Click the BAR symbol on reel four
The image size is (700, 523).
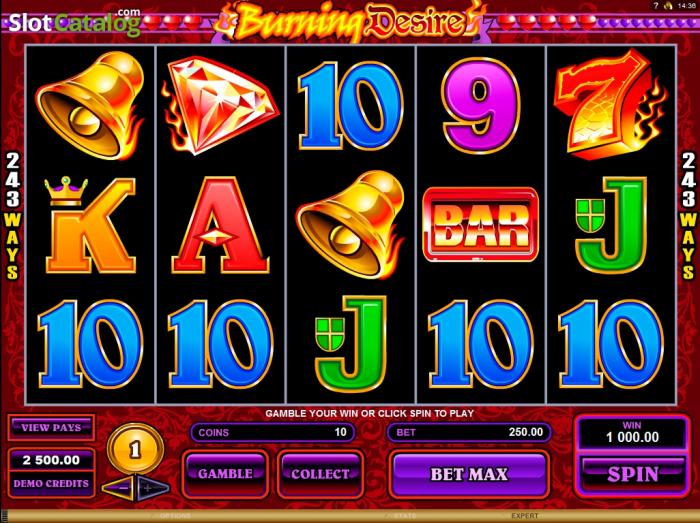click(x=480, y=224)
